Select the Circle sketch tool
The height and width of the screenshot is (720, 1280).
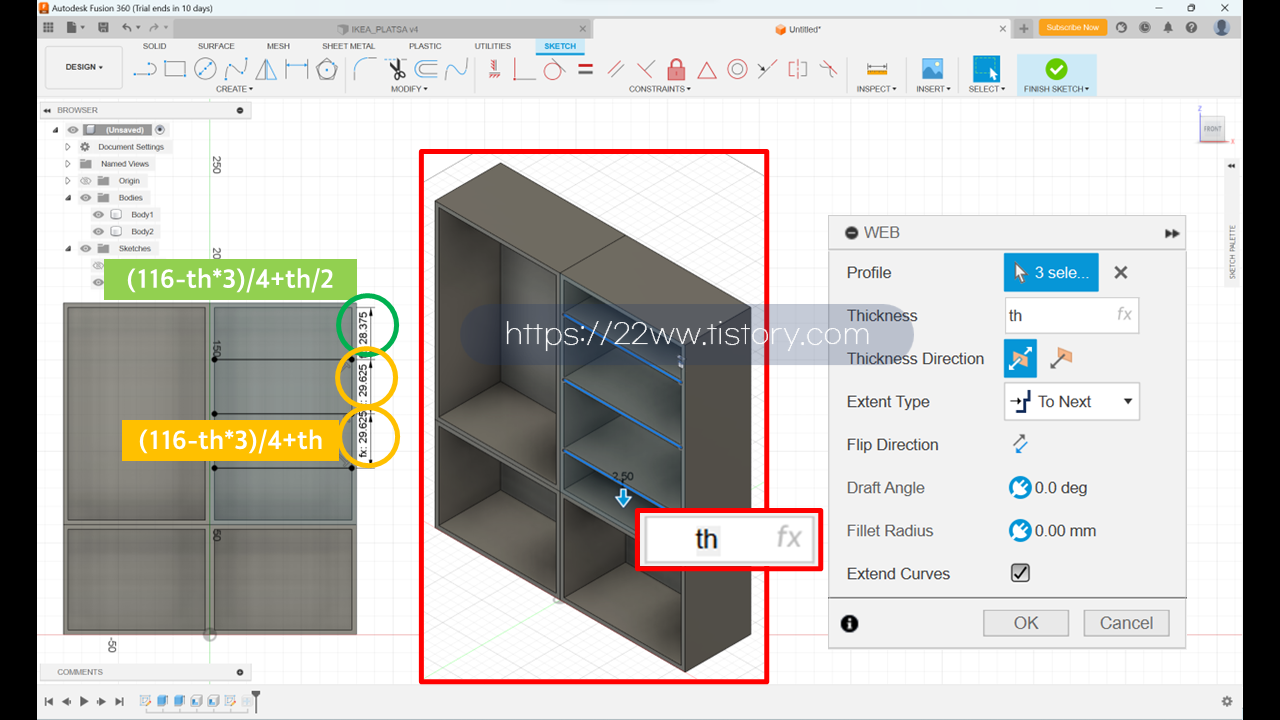click(x=205, y=69)
